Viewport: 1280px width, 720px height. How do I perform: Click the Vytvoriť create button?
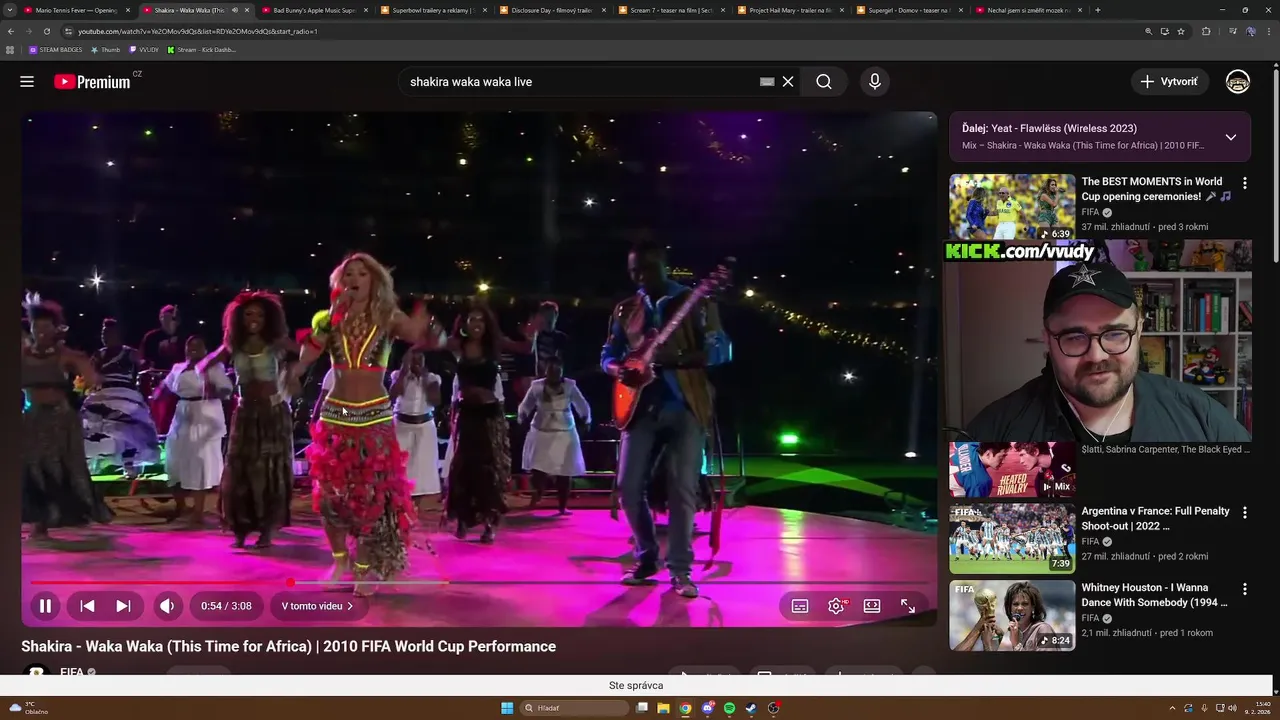[x=1170, y=82]
